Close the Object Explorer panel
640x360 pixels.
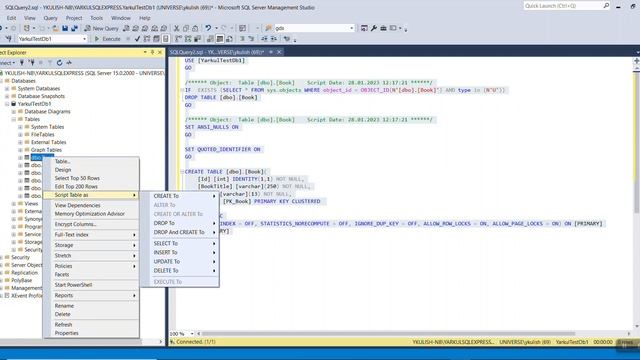(160, 52)
